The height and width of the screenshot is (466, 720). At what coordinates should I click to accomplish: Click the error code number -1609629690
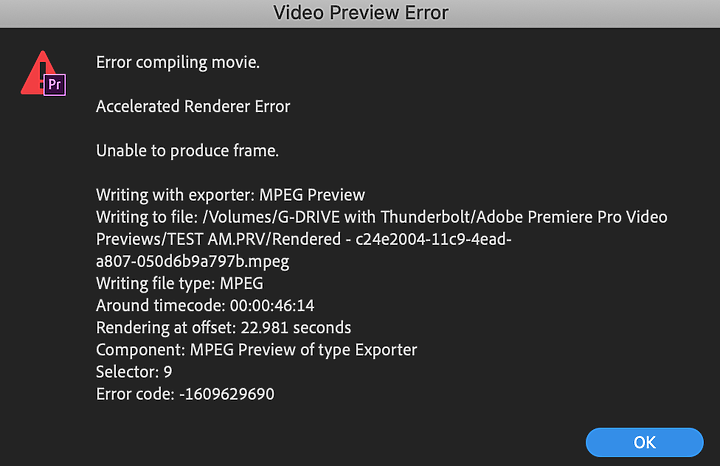tap(227, 394)
